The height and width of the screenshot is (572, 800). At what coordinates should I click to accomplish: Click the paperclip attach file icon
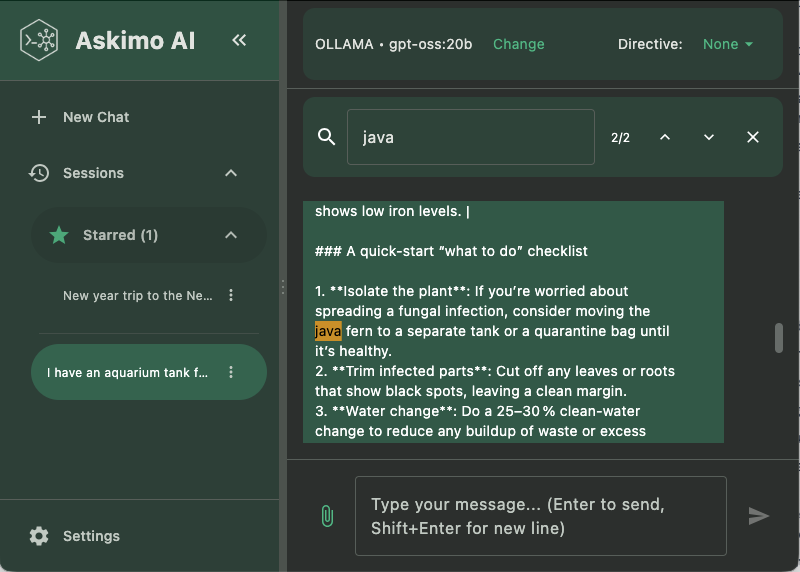pyautogui.click(x=327, y=516)
